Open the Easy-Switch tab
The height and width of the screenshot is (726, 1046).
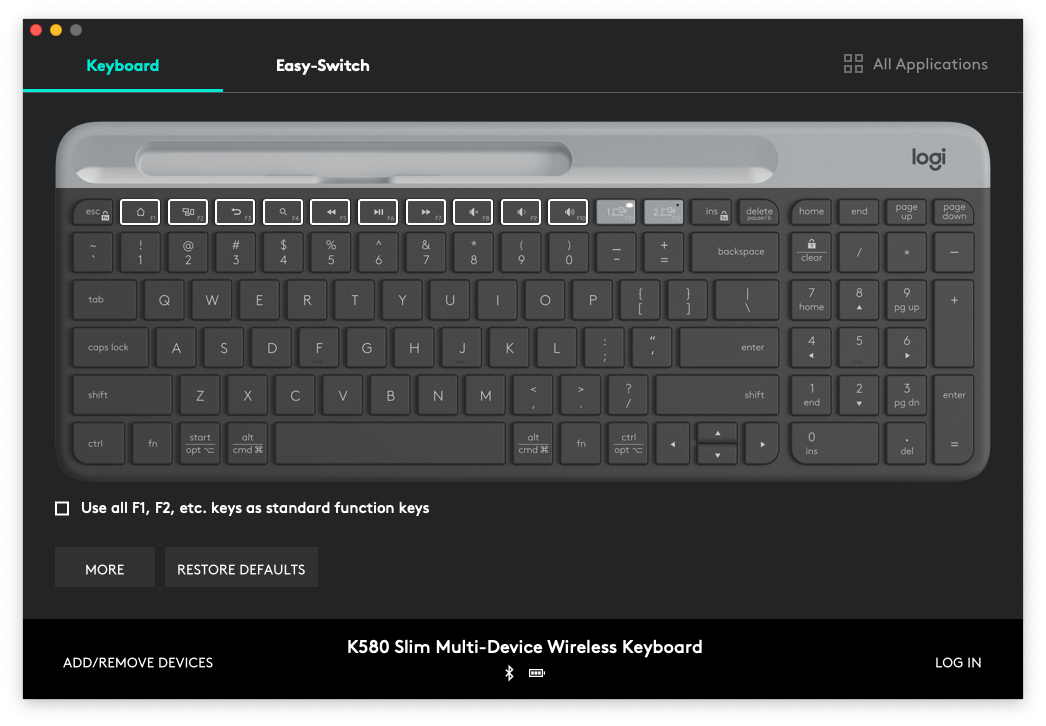pos(323,65)
